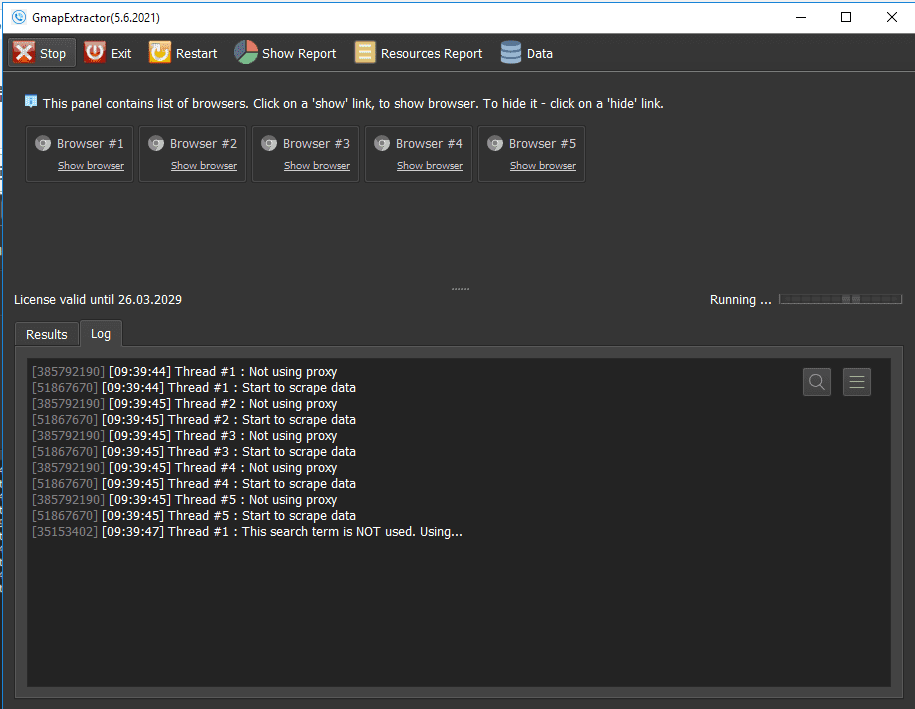Click log line Thread #5 : Not using proxy
Viewport: 915px width, 709px height.
coord(184,500)
